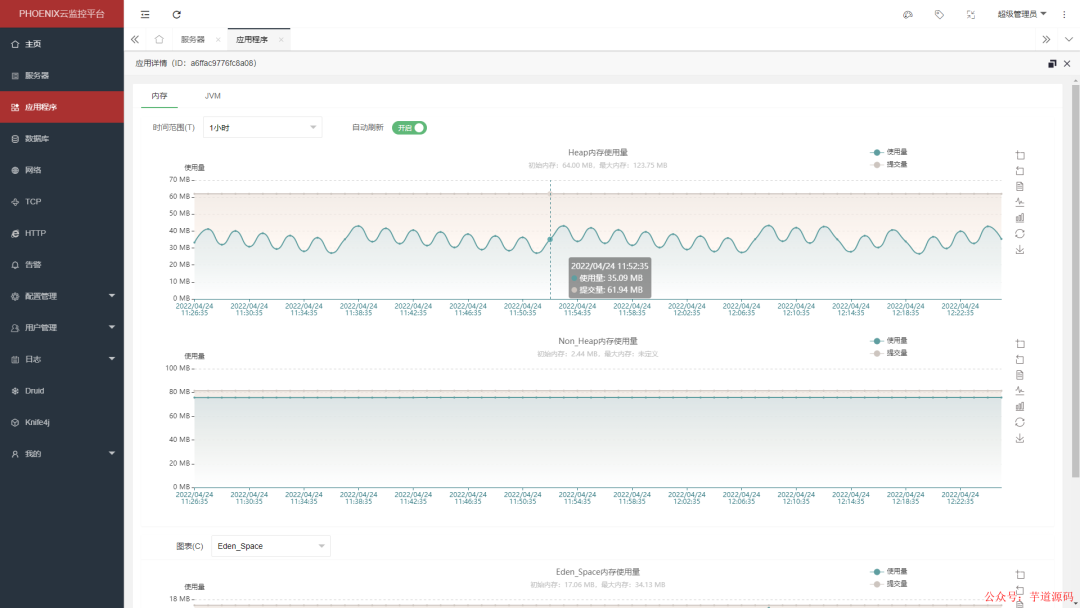Toggle 使用量 series in Non_Heap chart legend

point(889,341)
